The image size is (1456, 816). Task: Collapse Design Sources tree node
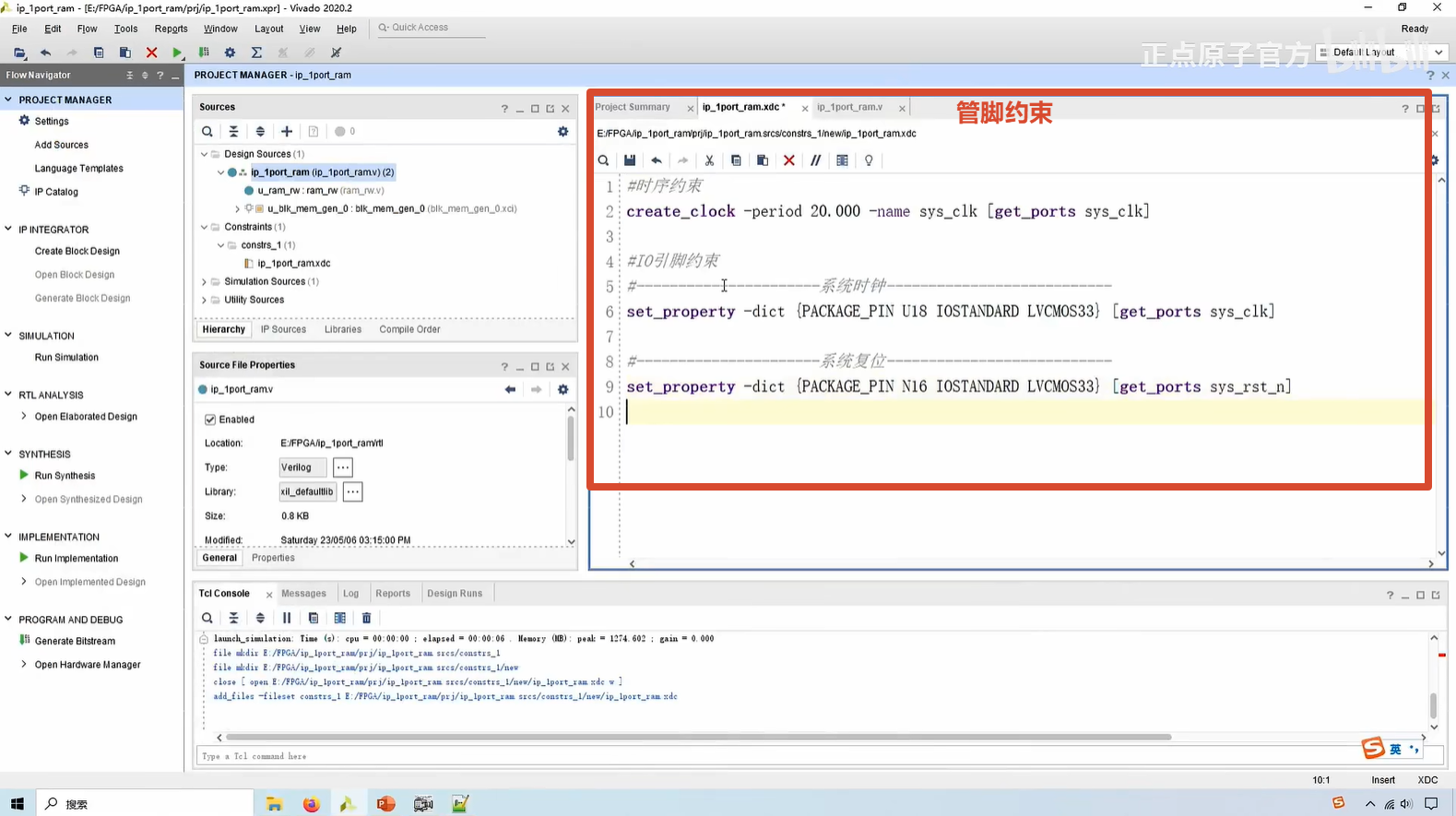point(205,154)
